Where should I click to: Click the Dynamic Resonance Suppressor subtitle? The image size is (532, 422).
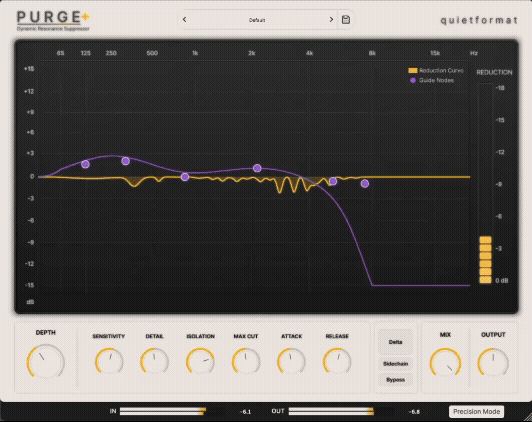(53, 29)
